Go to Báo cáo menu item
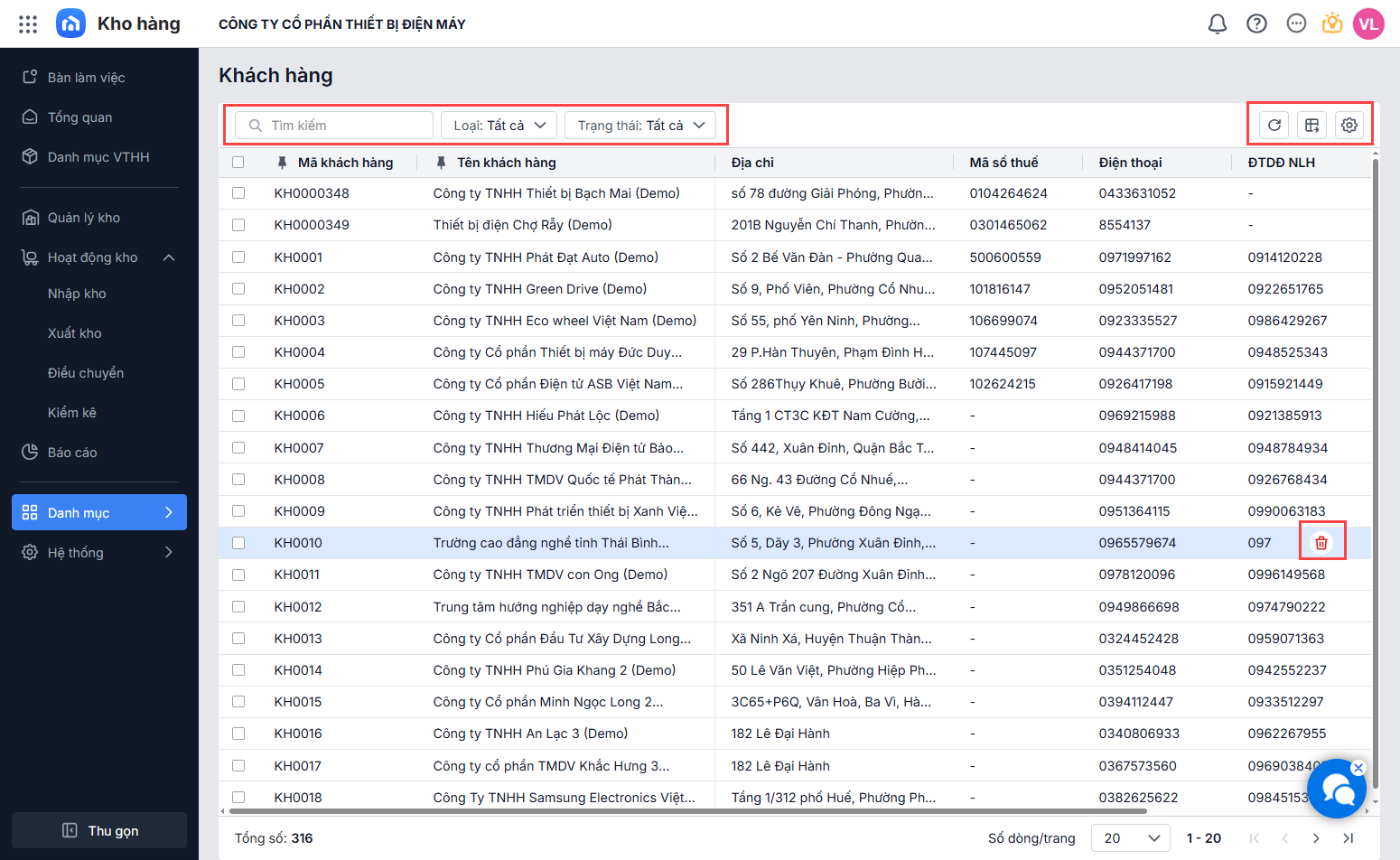The height and width of the screenshot is (860, 1400). click(72, 453)
